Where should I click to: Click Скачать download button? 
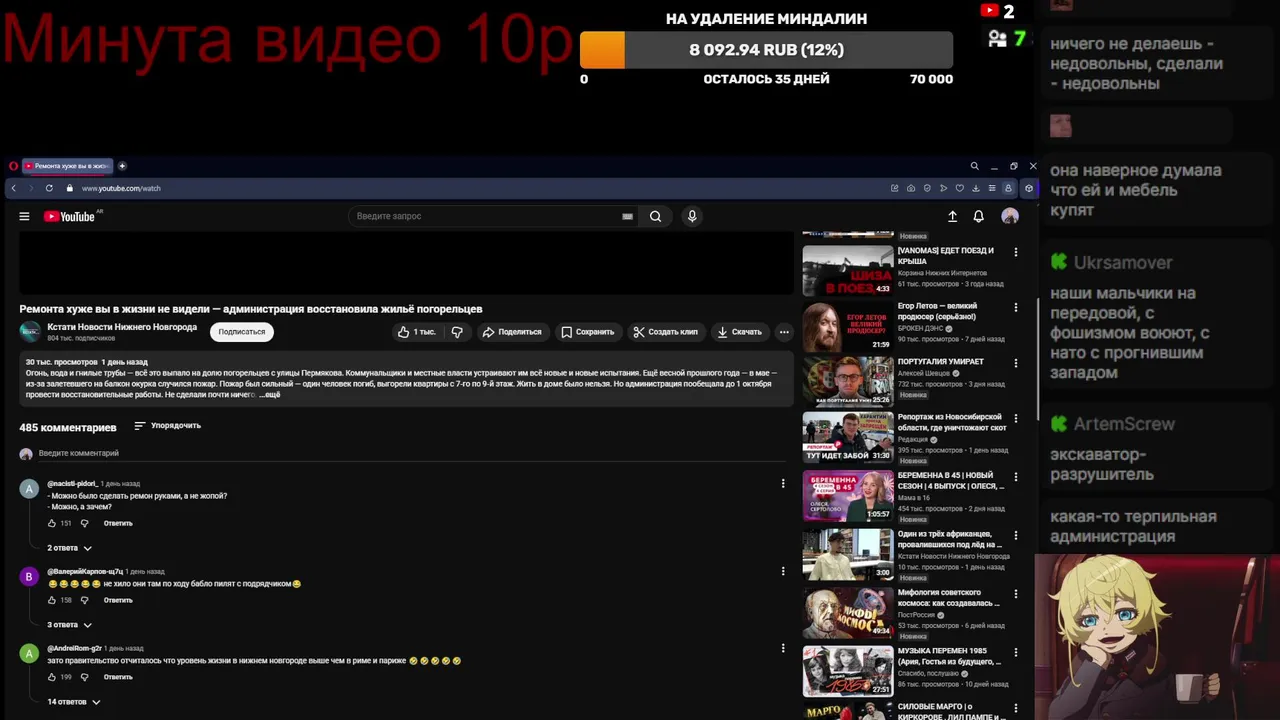click(739, 332)
